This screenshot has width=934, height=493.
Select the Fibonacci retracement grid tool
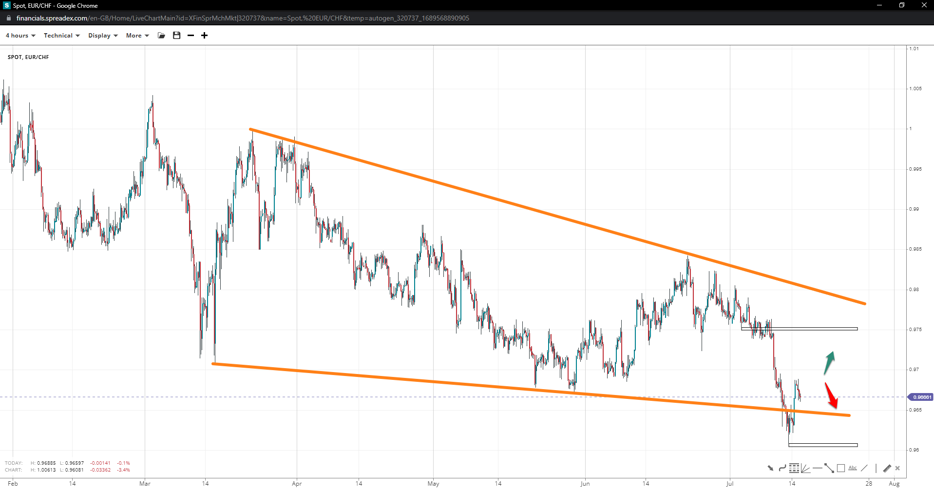794,468
